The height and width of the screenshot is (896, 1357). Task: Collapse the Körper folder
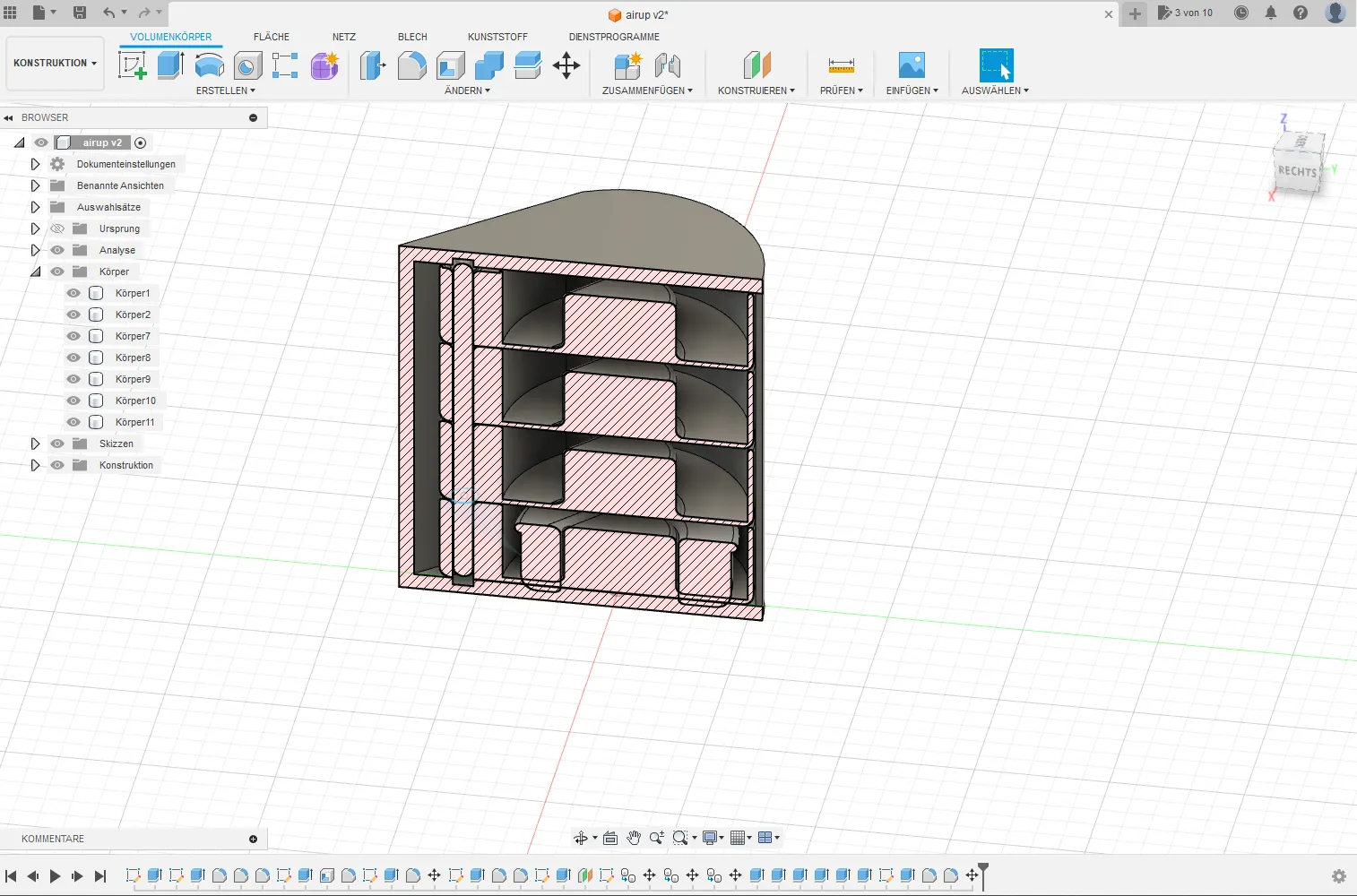click(x=35, y=271)
